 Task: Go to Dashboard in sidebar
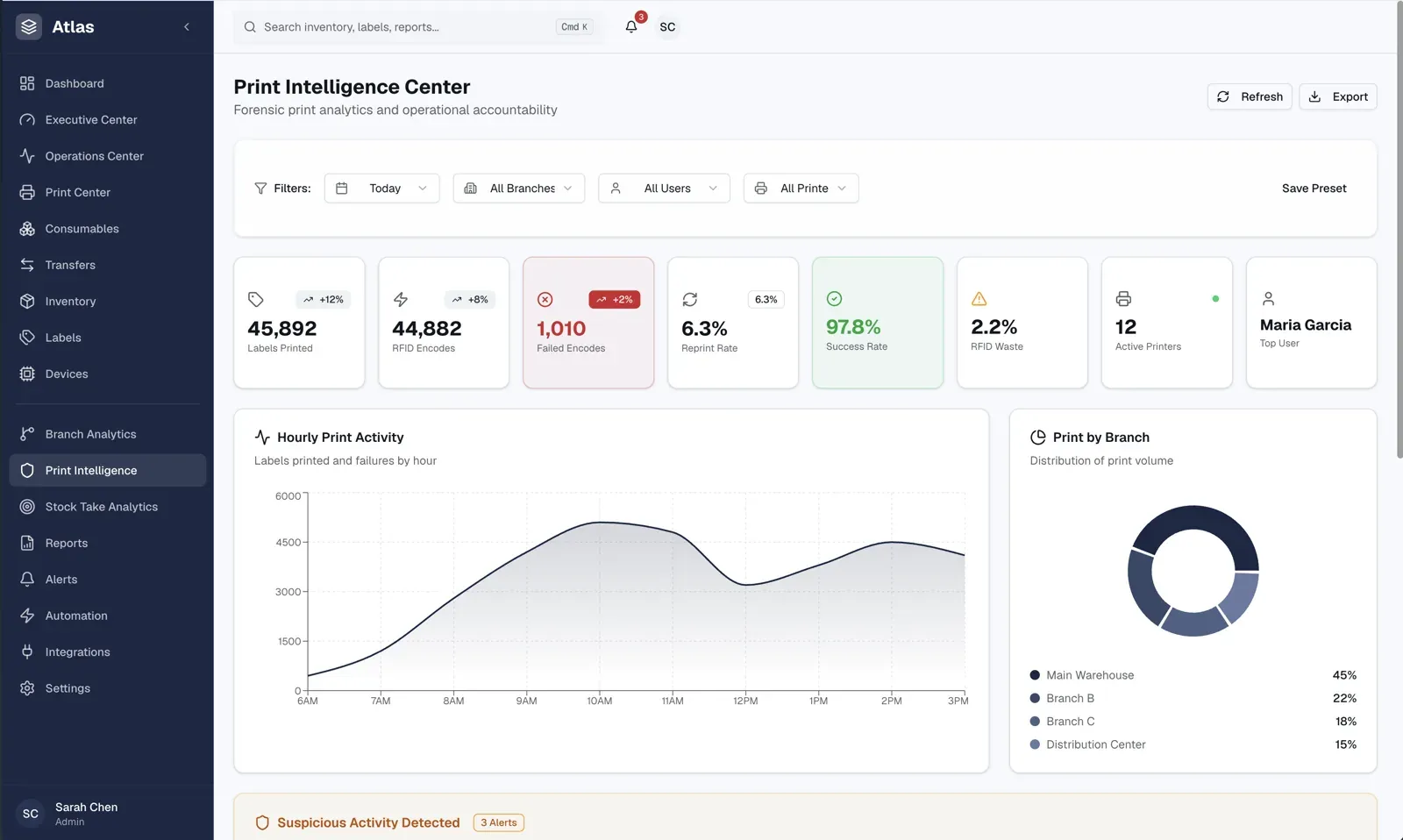pyautogui.click(x=108, y=83)
